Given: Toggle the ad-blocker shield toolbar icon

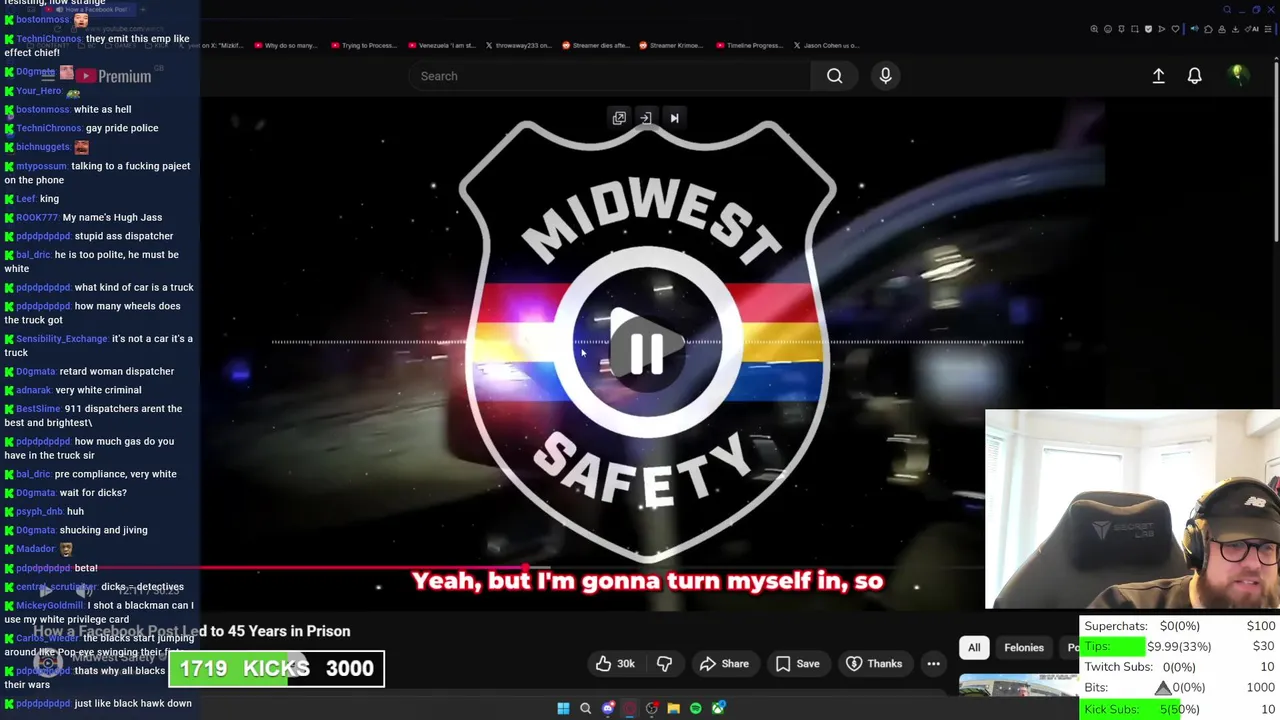Looking at the screenshot, I should pos(1148,29).
